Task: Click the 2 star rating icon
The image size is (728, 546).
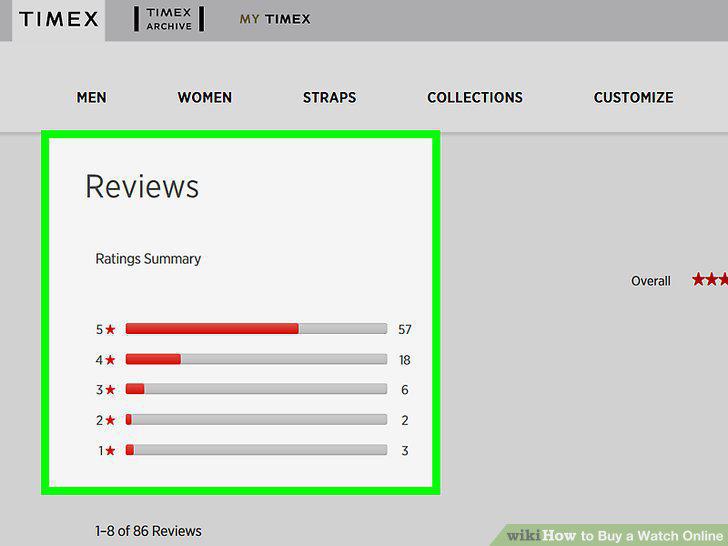Action: (x=110, y=420)
